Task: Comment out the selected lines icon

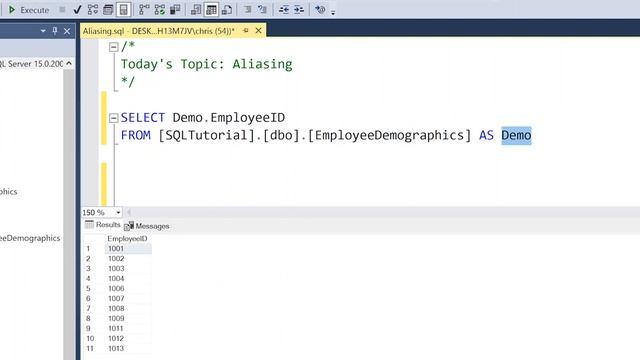Action: pos(247,10)
